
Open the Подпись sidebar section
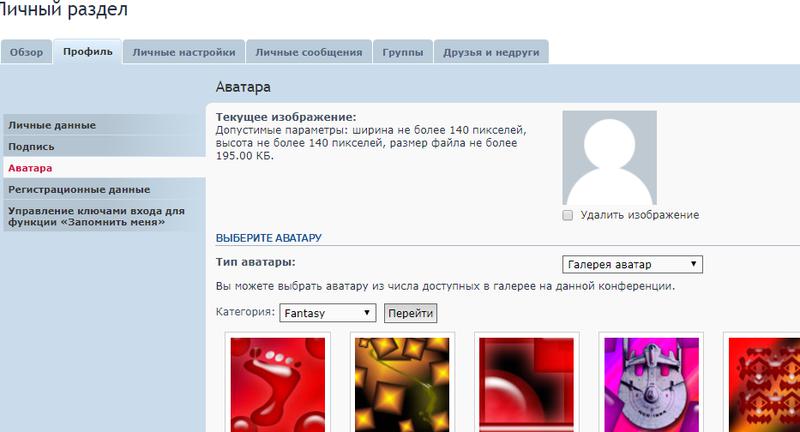[x=104, y=146]
